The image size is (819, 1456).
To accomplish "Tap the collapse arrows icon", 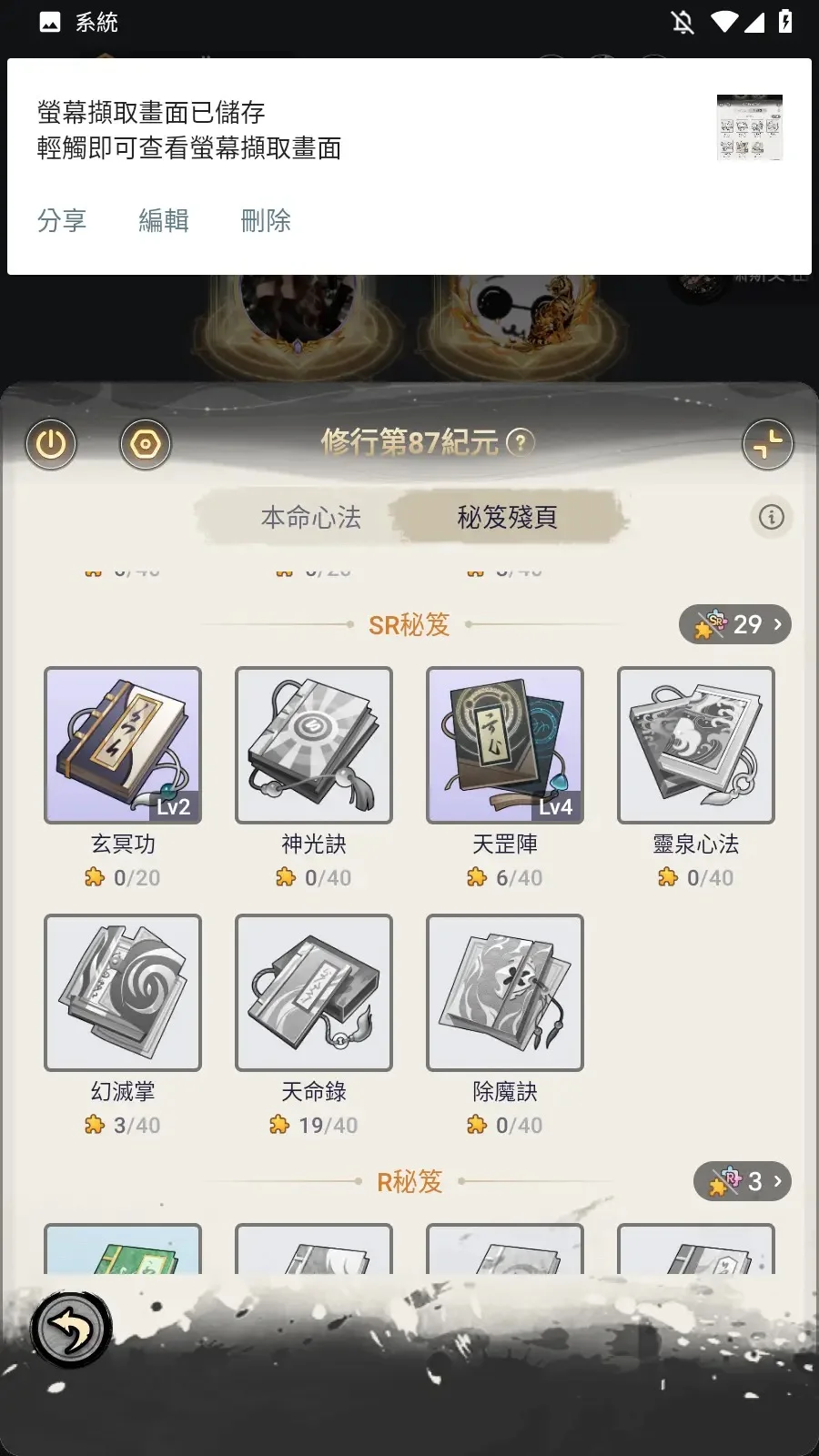I will coord(767,444).
